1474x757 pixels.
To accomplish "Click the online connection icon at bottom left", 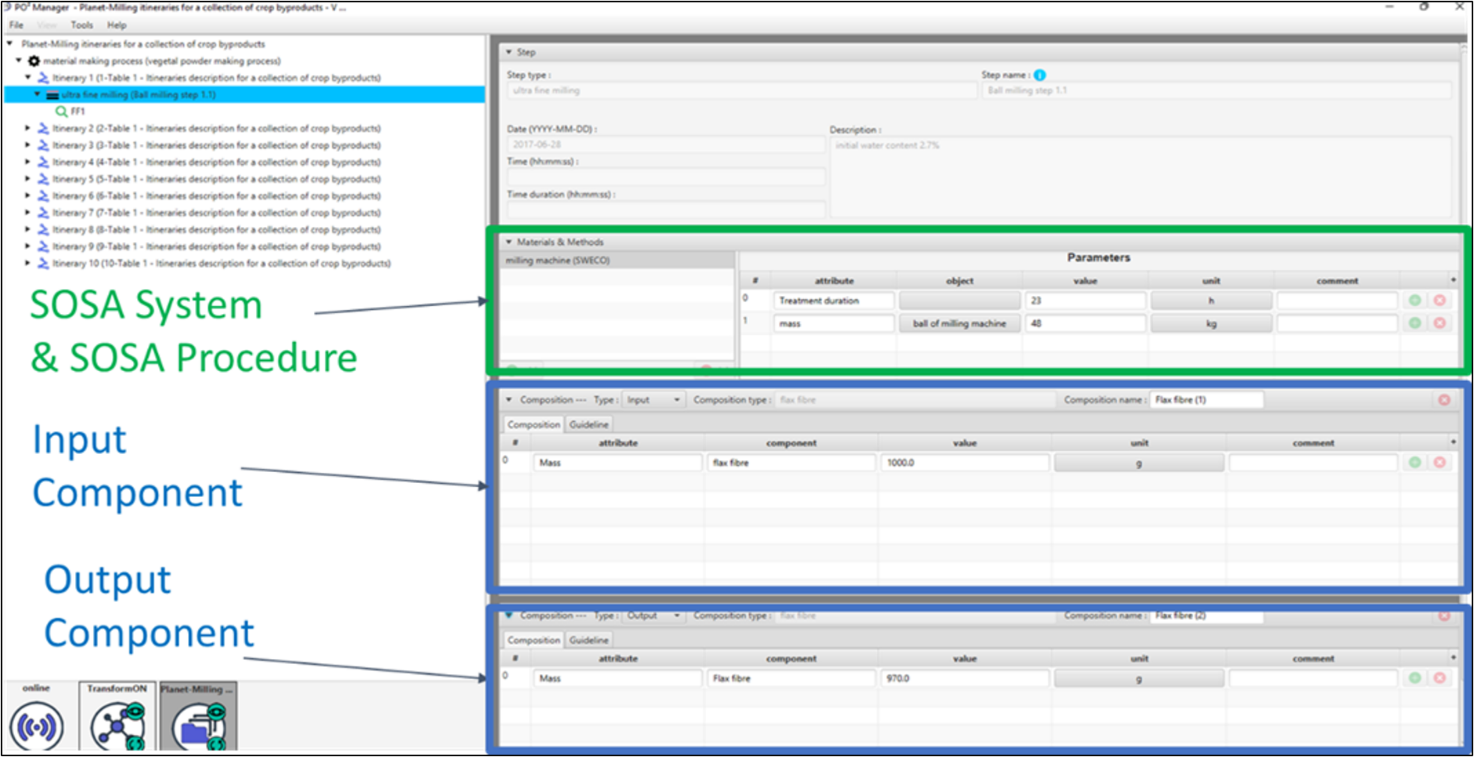I will coord(36,725).
